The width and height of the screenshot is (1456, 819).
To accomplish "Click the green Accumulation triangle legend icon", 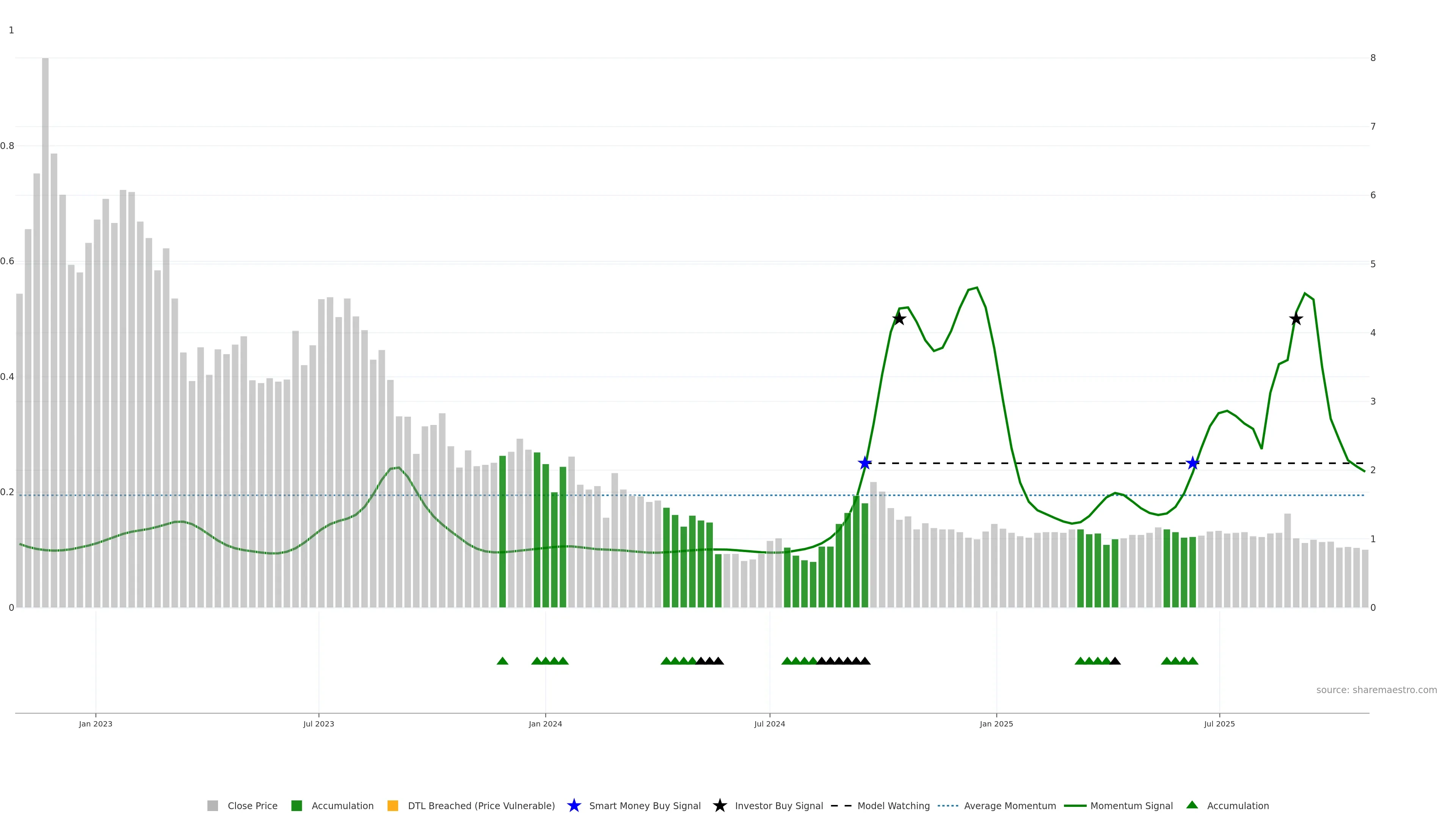I will point(1192,805).
